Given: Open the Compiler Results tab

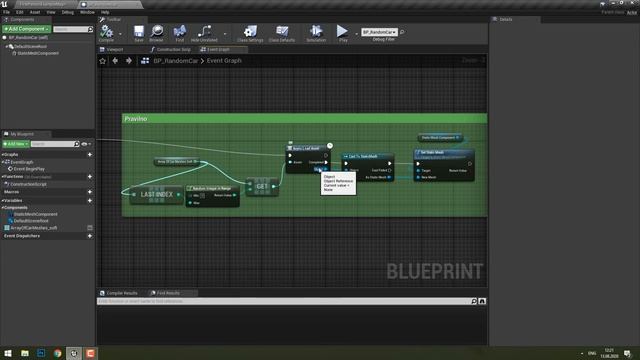Looking at the screenshot, I should click(119, 293).
